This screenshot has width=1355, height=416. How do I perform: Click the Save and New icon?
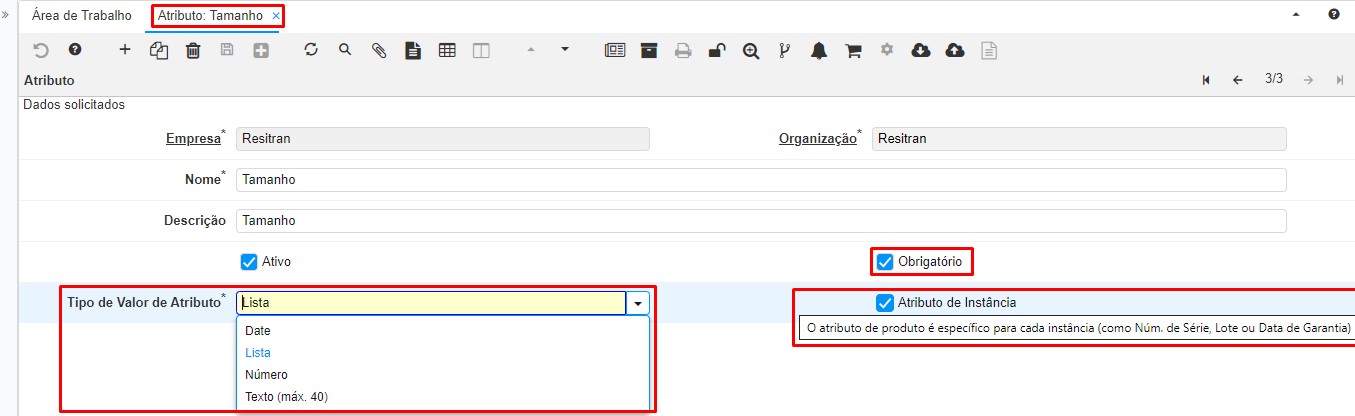coord(261,50)
